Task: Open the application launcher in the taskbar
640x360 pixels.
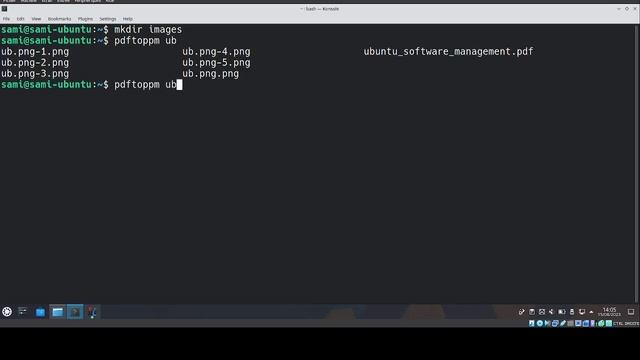Action: point(7,312)
